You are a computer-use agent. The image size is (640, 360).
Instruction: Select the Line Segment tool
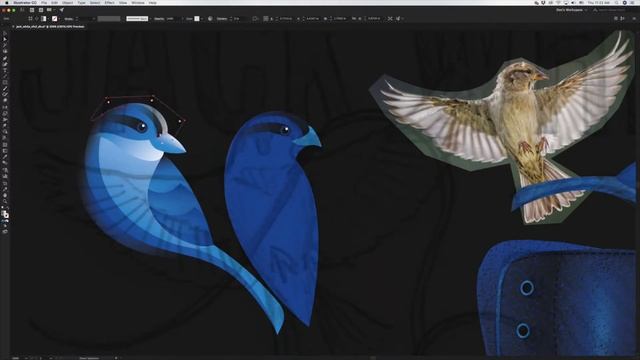coord(5,76)
